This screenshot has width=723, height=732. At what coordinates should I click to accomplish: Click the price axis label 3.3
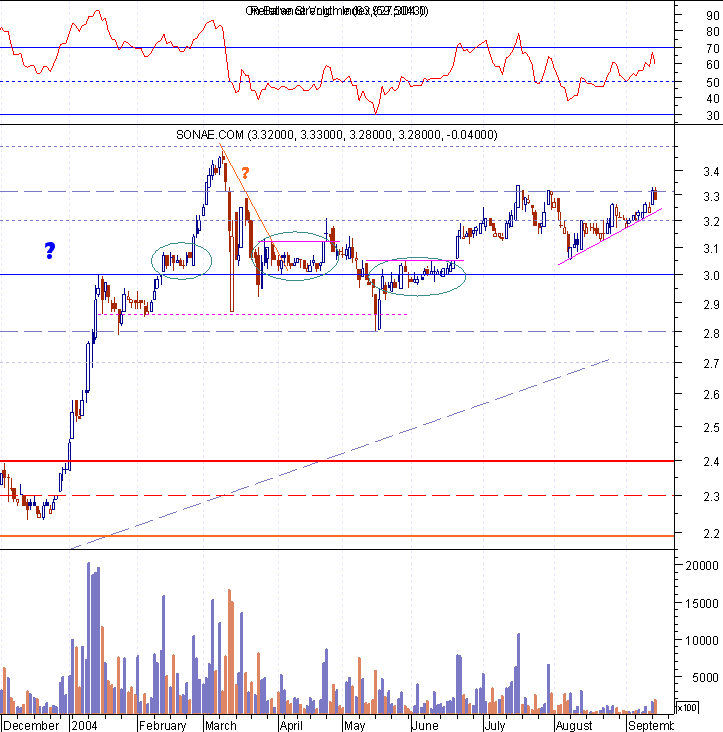711,197
